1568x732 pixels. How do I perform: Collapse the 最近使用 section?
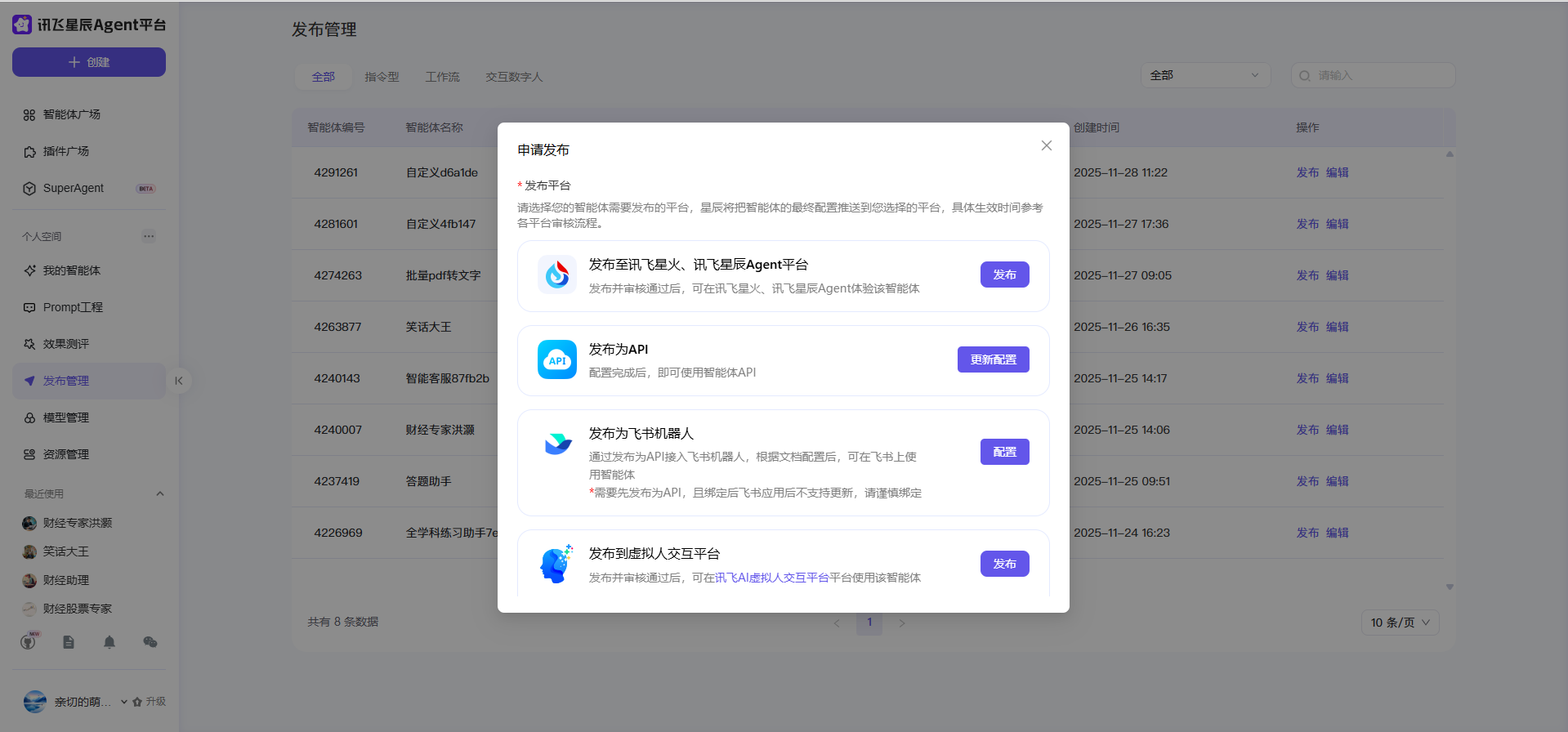click(160, 493)
